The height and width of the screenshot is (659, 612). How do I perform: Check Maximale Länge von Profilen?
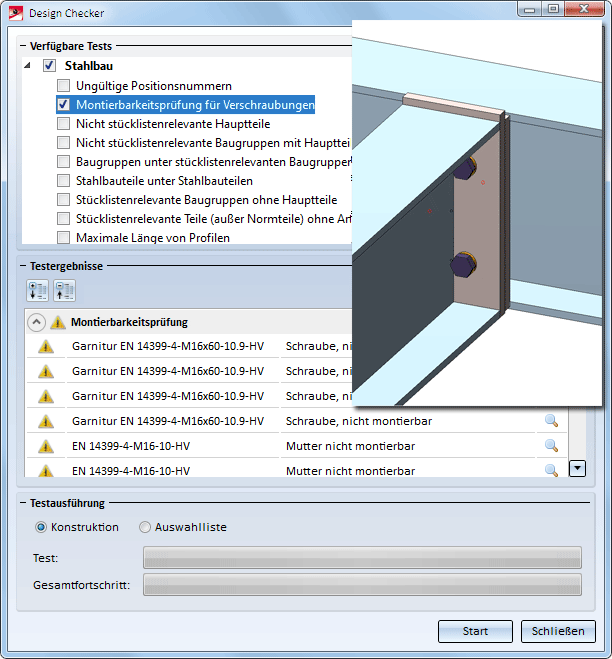click(x=63, y=237)
